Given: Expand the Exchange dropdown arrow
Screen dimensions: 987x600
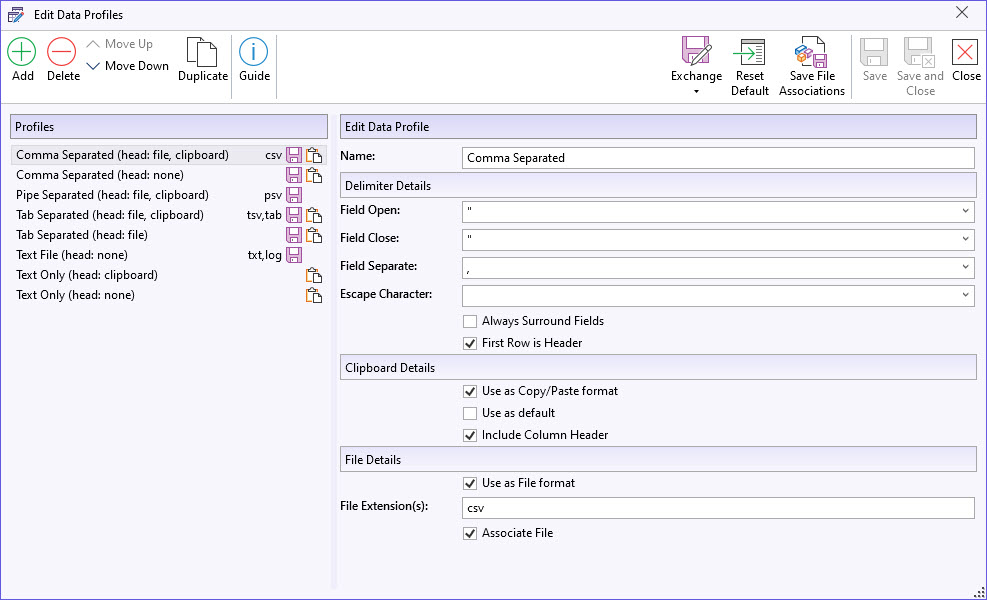Looking at the screenshot, I should pos(696,92).
